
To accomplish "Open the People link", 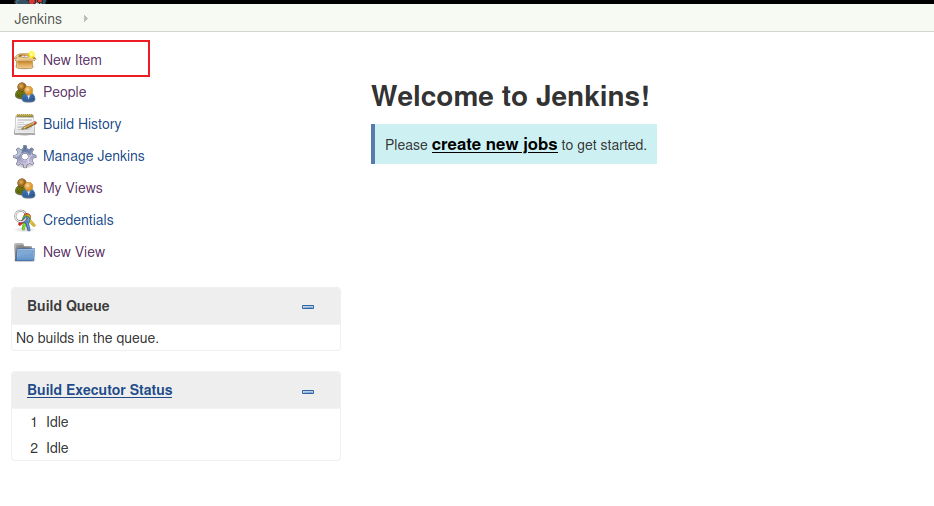I will pyautogui.click(x=64, y=92).
